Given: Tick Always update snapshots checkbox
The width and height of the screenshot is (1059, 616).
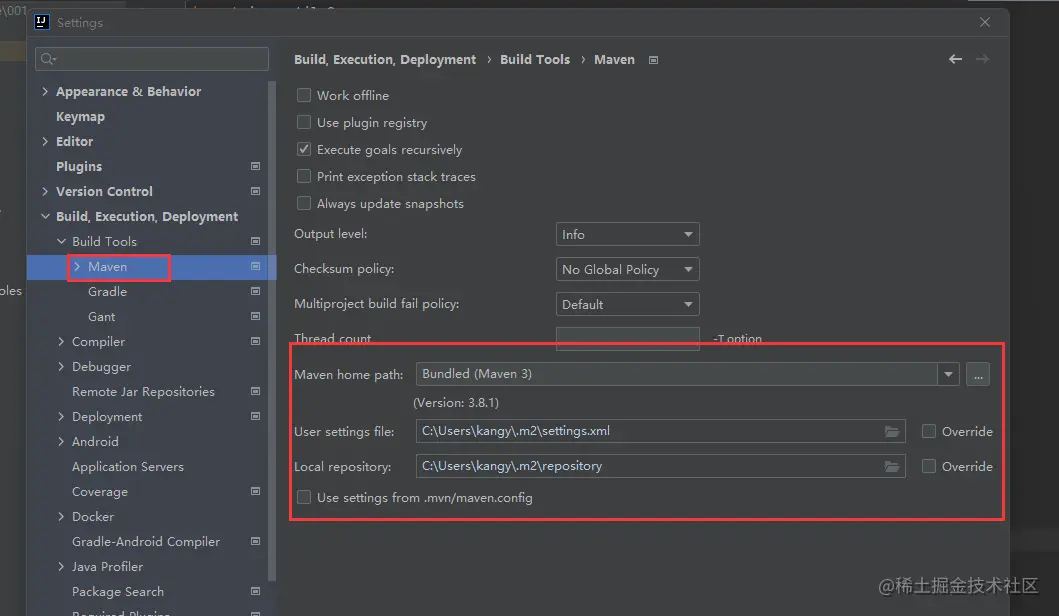Looking at the screenshot, I should point(304,203).
